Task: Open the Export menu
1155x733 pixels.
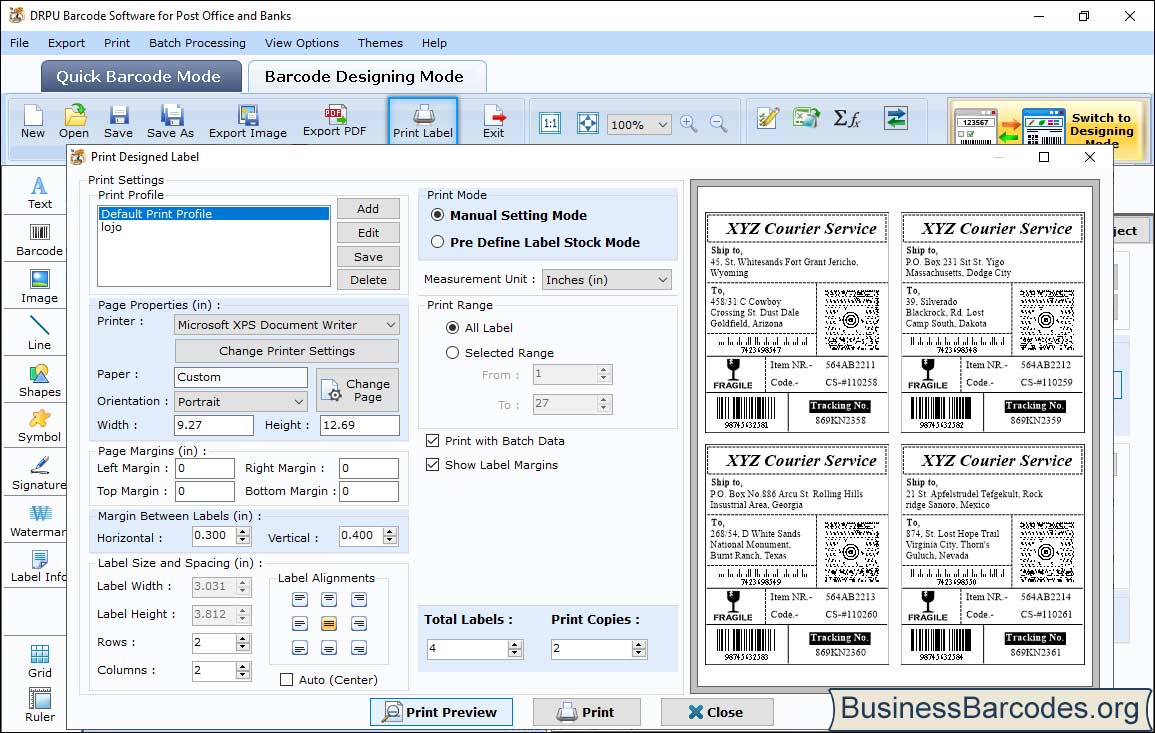Action: pos(66,43)
